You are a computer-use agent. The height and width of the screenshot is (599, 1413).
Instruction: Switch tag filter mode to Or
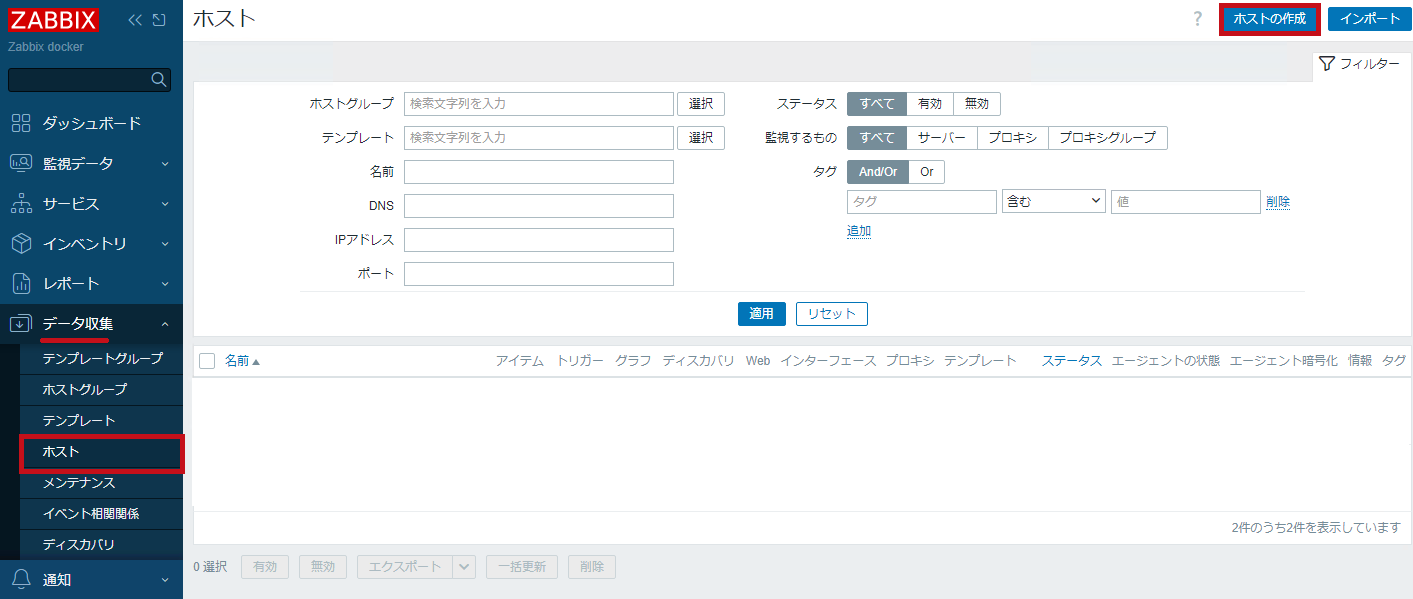(x=927, y=172)
